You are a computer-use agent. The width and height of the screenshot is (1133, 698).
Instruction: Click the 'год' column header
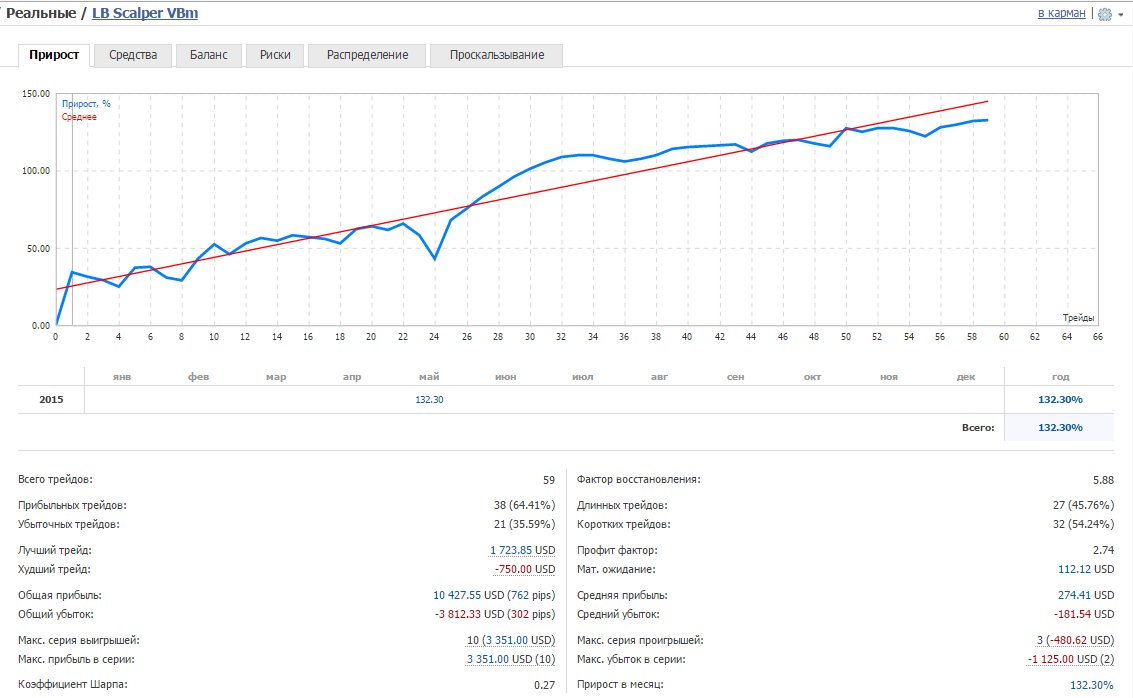pos(1060,377)
